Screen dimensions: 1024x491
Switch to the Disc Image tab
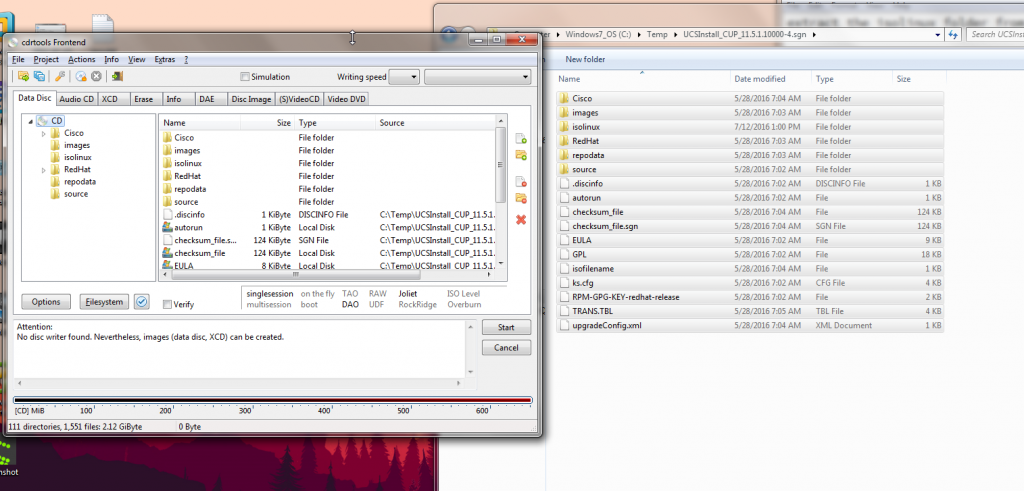pyautogui.click(x=251, y=99)
